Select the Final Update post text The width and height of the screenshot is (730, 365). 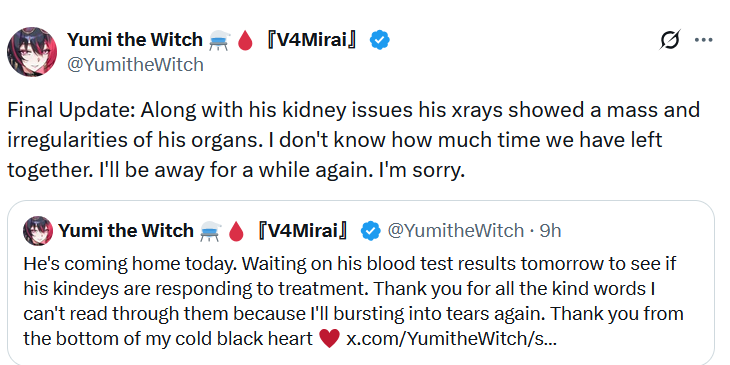tap(353, 141)
